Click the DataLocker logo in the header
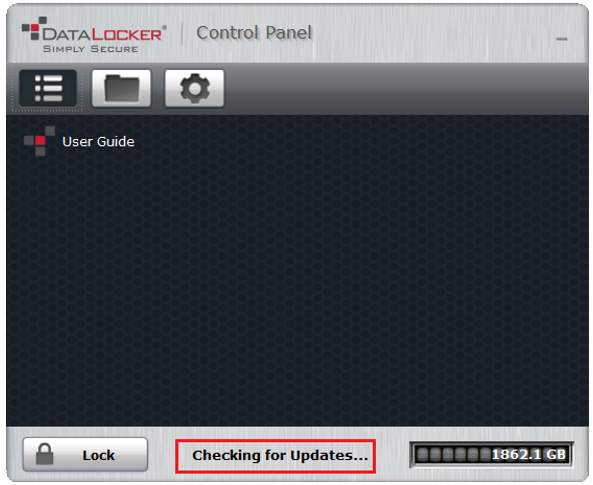593x485 pixels. pos(94,34)
